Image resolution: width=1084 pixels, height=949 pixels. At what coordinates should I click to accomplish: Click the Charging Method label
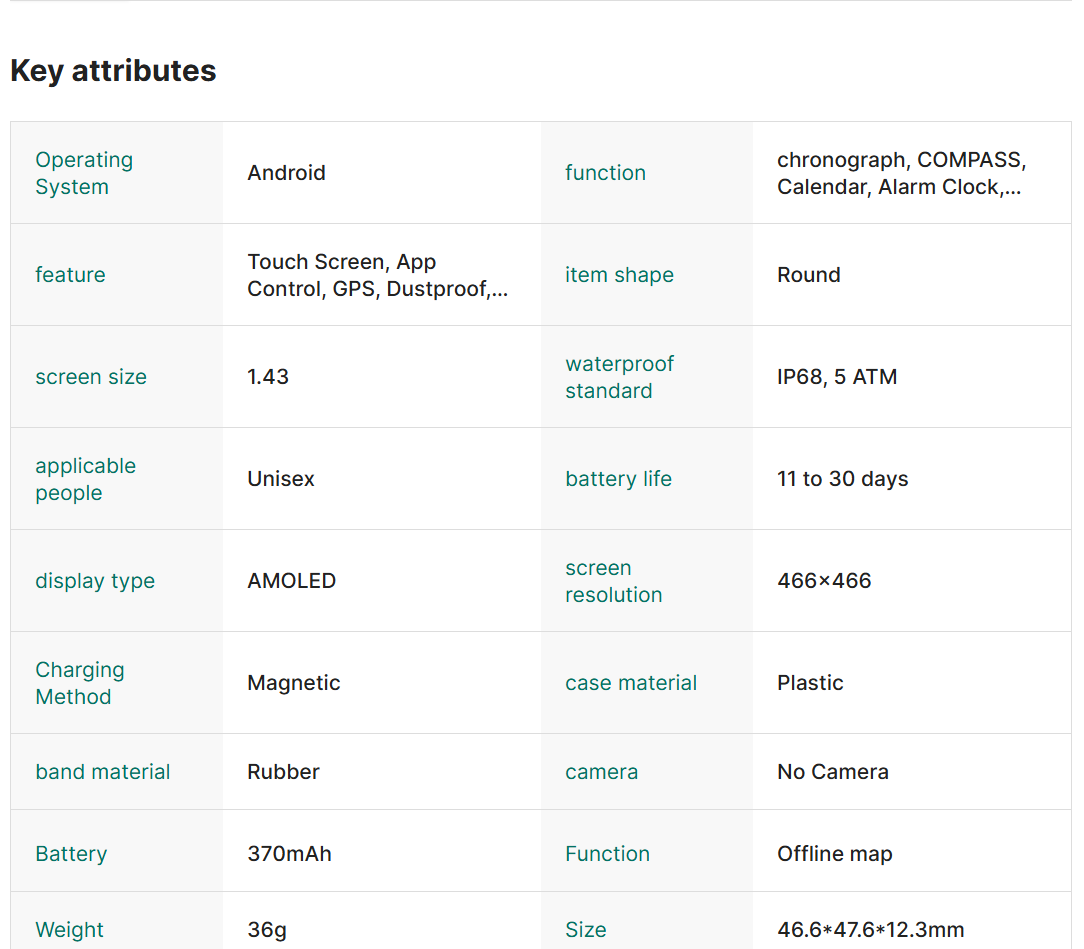point(80,684)
